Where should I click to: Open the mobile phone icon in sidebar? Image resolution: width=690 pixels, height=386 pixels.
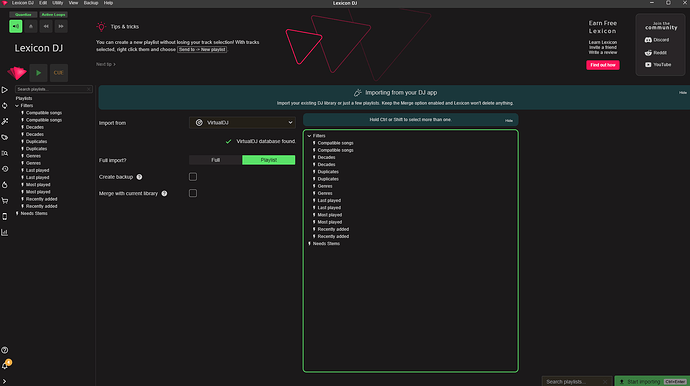[5, 217]
